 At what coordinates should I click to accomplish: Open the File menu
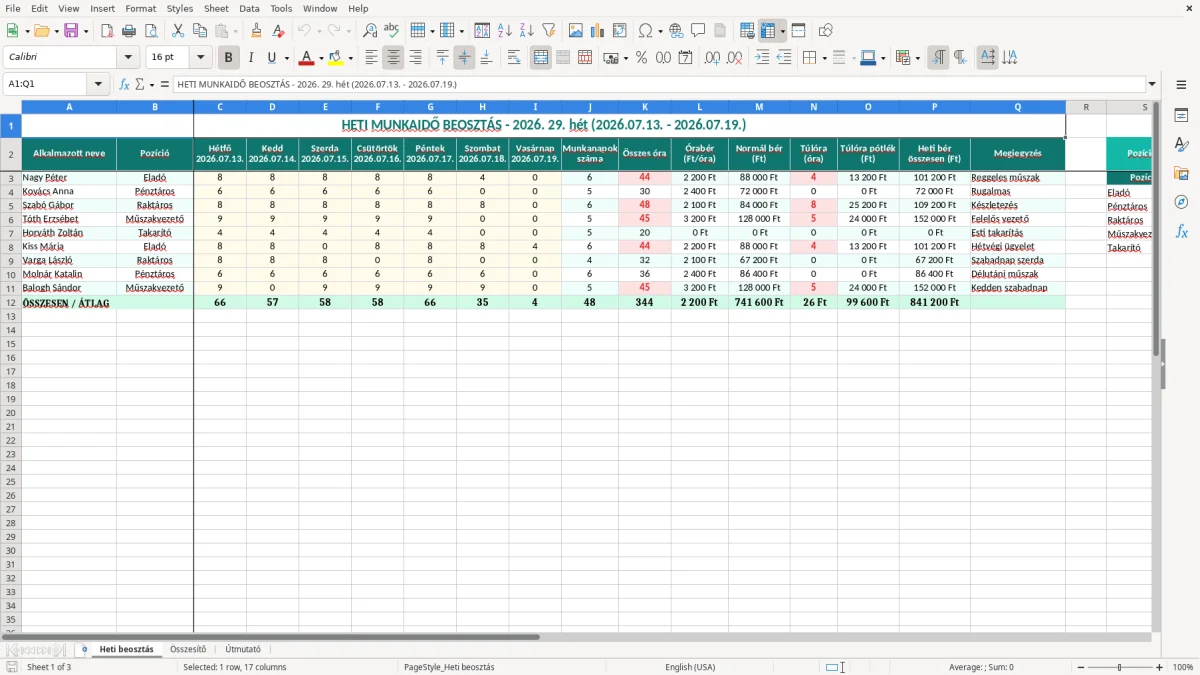pos(13,8)
